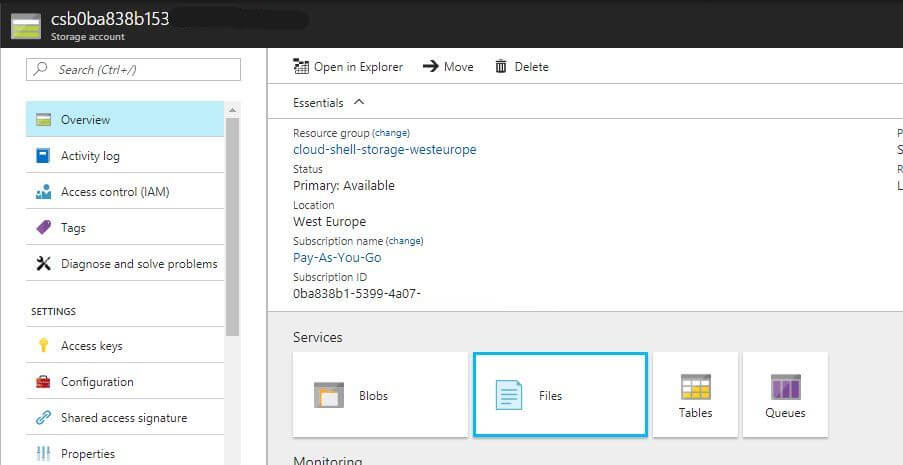
Task: Click the Monitoring section heading
Action: coord(328,460)
